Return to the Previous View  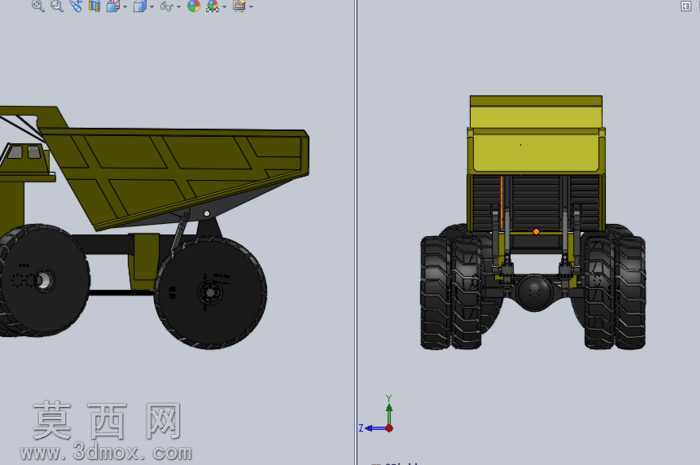point(76,6)
